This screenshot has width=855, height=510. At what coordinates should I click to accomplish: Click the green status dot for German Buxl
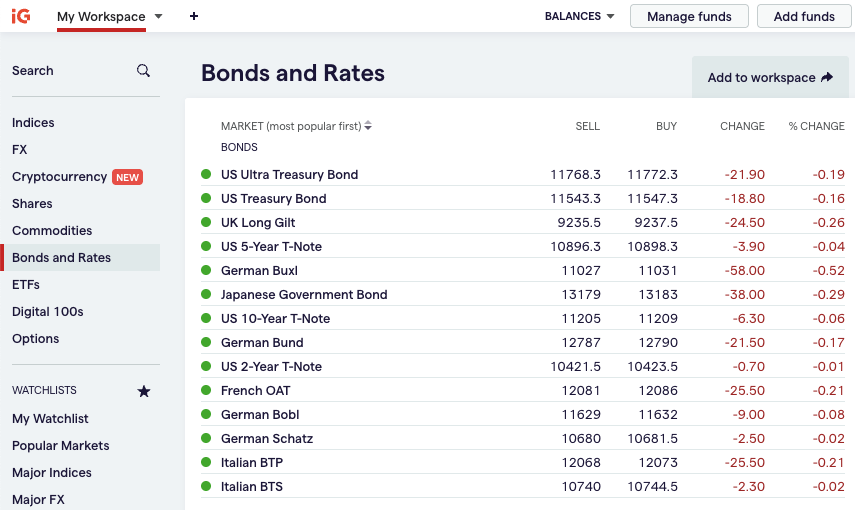[x=206, y=270]
